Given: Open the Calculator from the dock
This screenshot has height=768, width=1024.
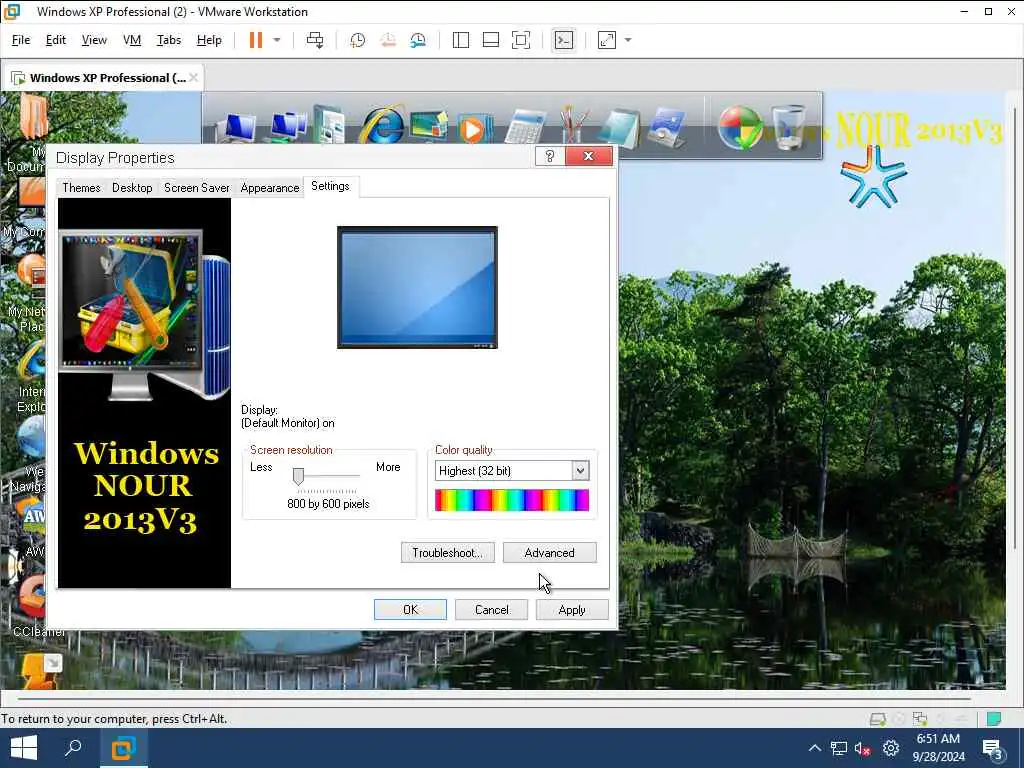Looking at the screenshot, I should [524, 127].
